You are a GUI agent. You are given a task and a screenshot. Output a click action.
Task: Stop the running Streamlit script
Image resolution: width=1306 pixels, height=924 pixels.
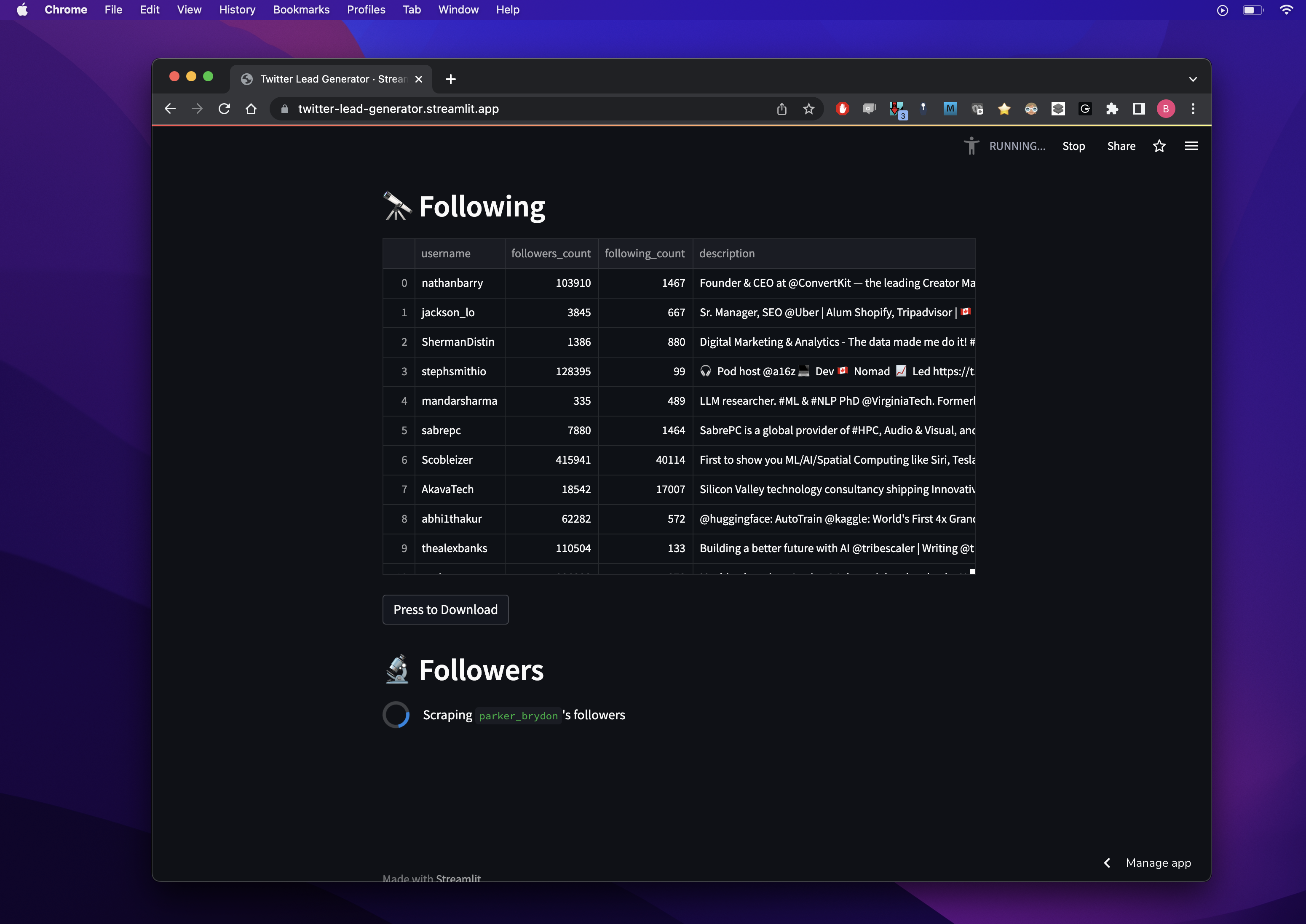(x=1073, y=146)
